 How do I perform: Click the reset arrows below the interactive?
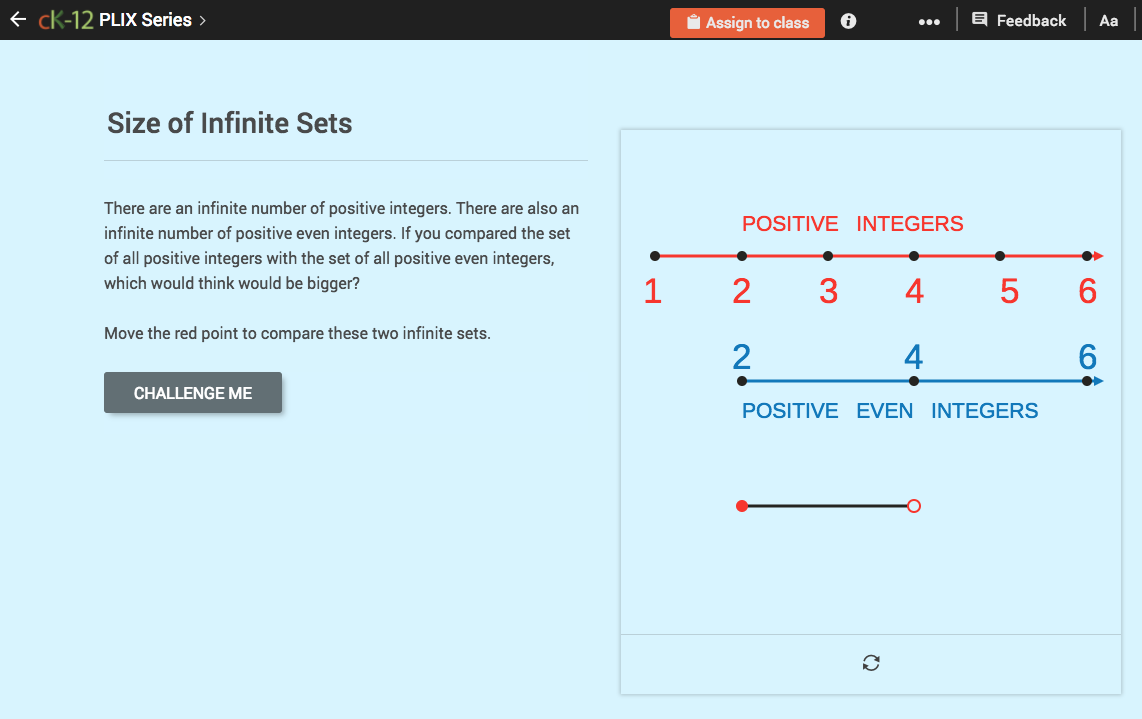pos(870,663)
